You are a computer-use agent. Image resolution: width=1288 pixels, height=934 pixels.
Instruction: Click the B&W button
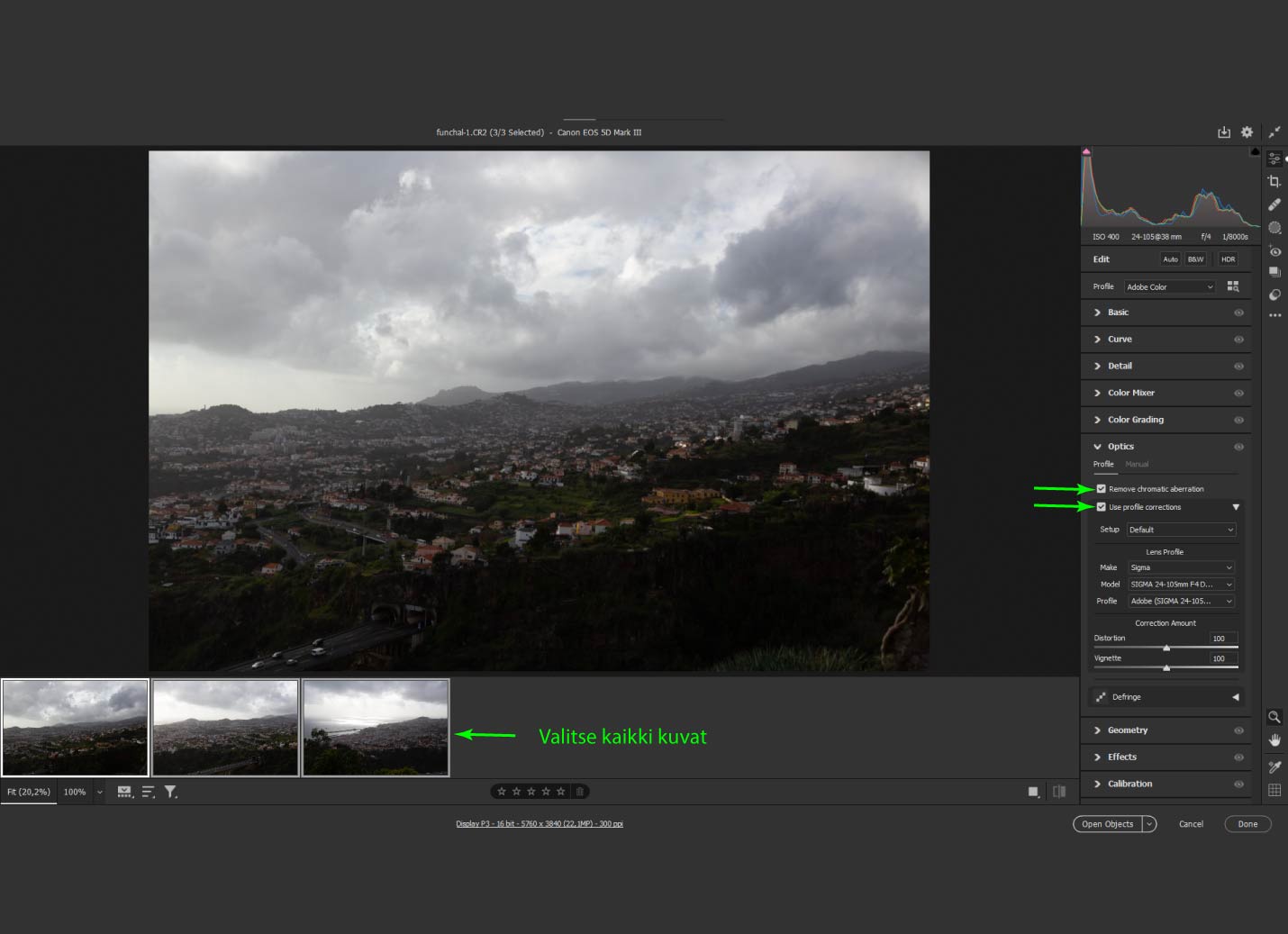pyautogui.click(x=1195, y=259)
